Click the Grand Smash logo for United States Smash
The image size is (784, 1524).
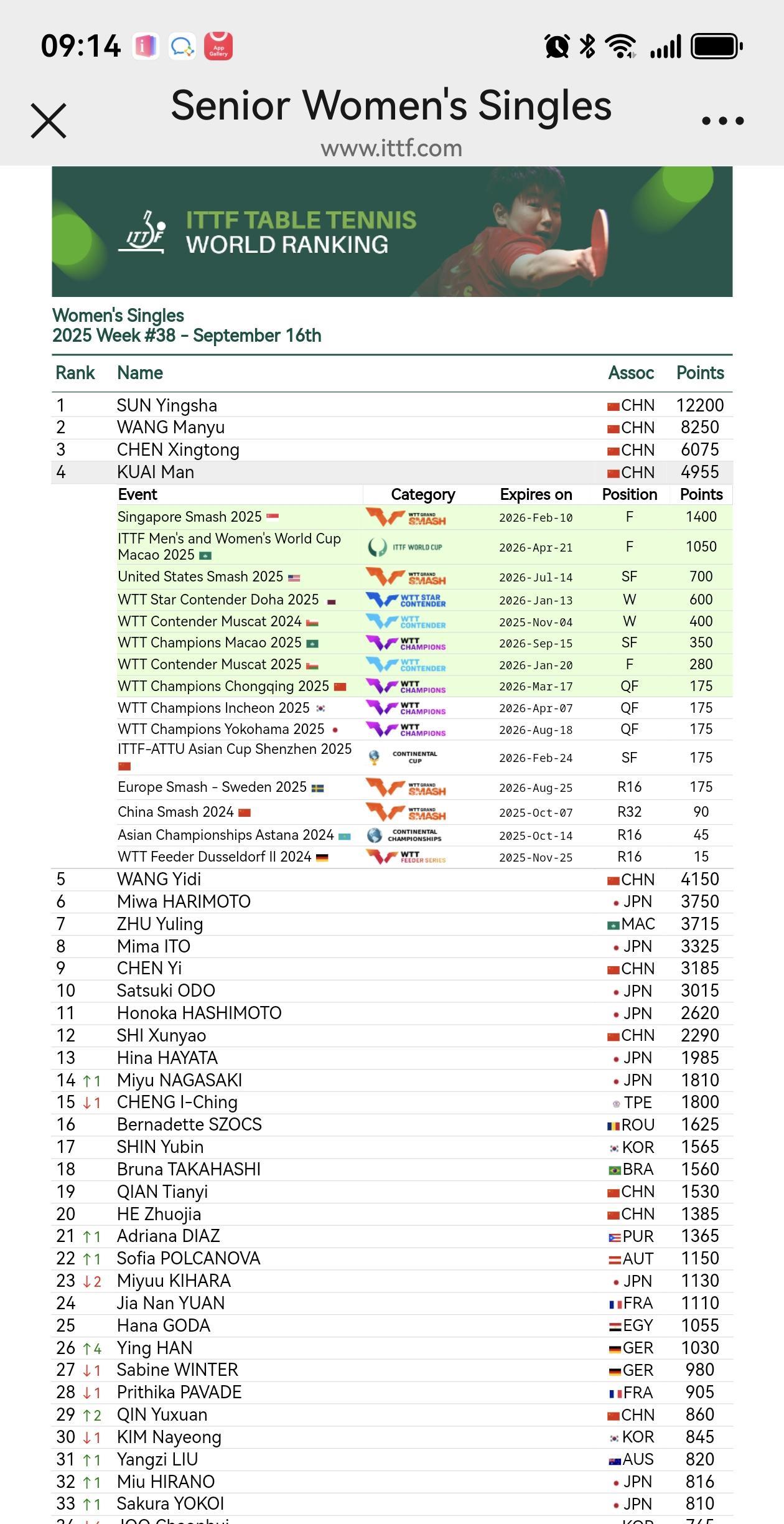tap(406, 576)
